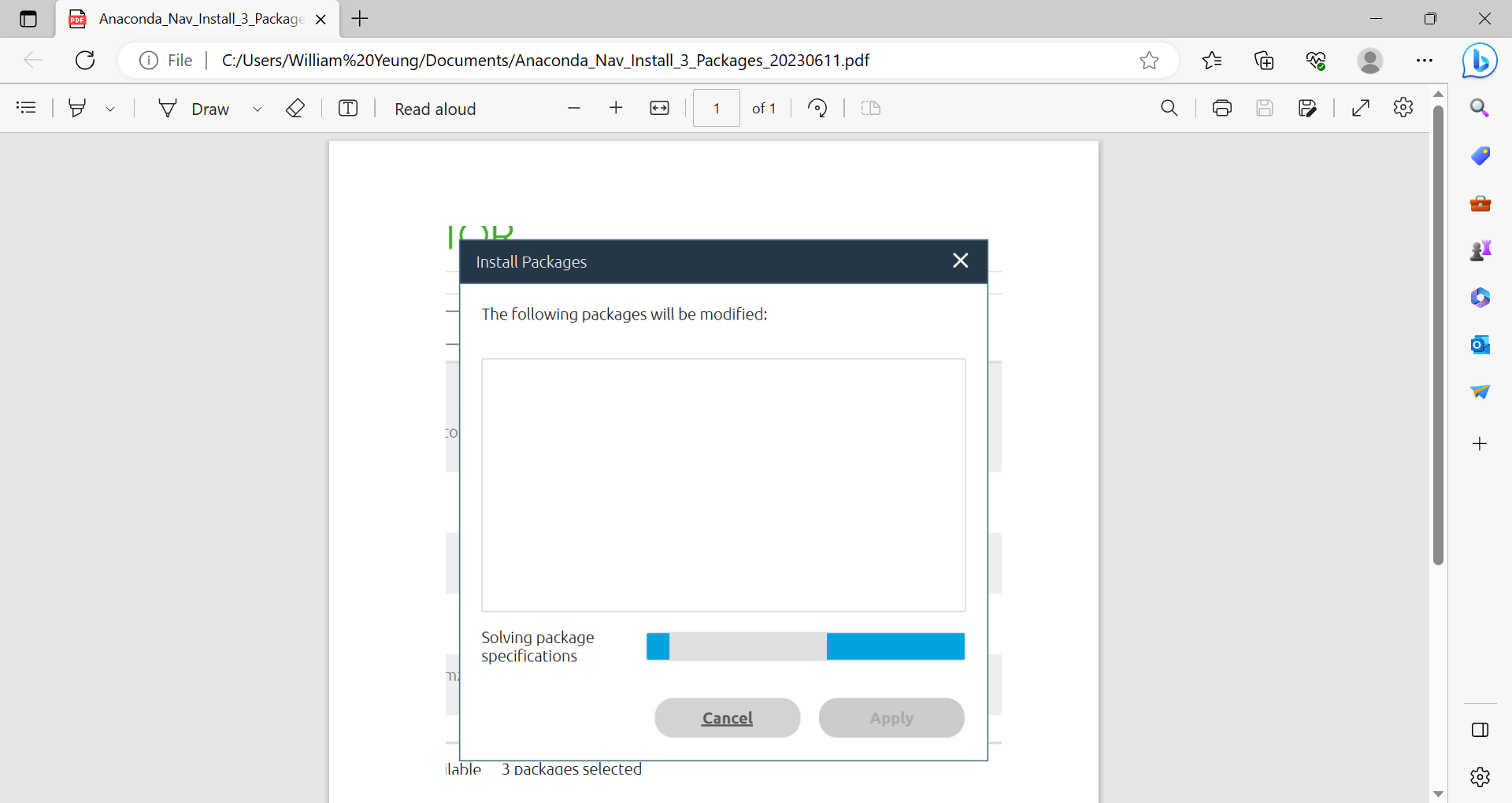Screen dimensions: 1512x803
Task: Open the PDF viewer settings dropdown
Action: 1404,108
